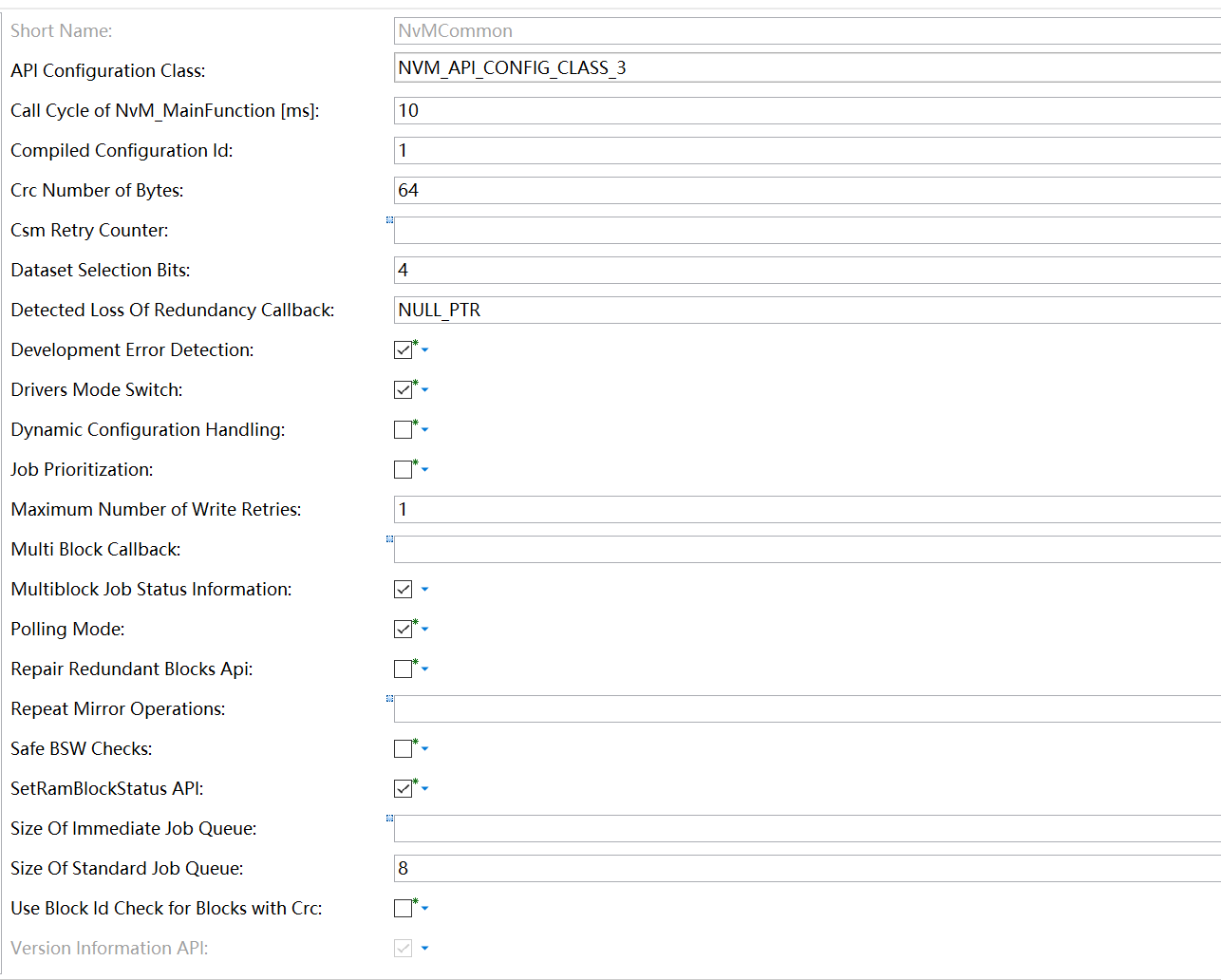Disable Polling Mode

[x=403, y=629]
